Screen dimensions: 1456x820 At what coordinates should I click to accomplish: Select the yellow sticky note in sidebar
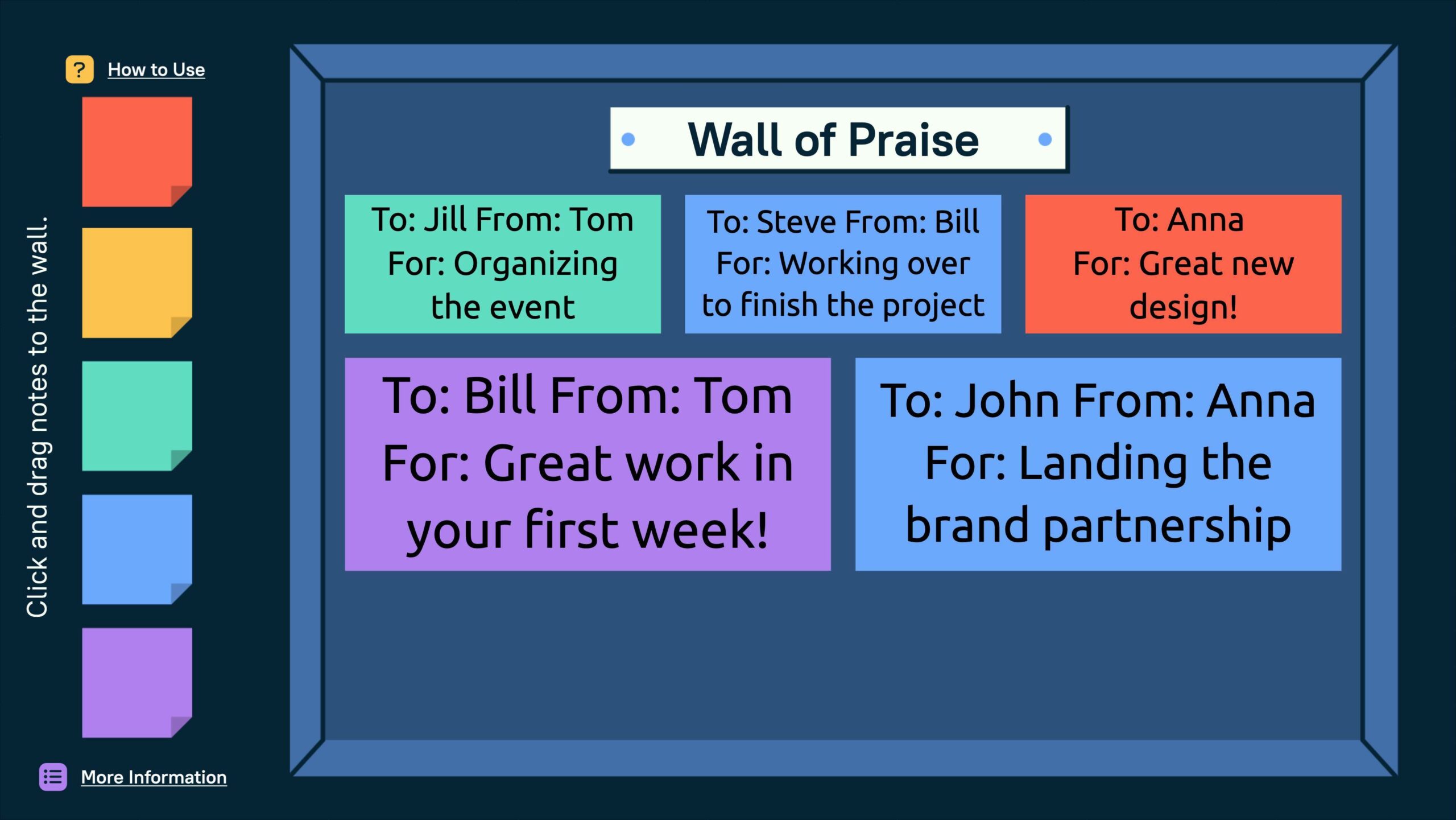pos(136,282)
